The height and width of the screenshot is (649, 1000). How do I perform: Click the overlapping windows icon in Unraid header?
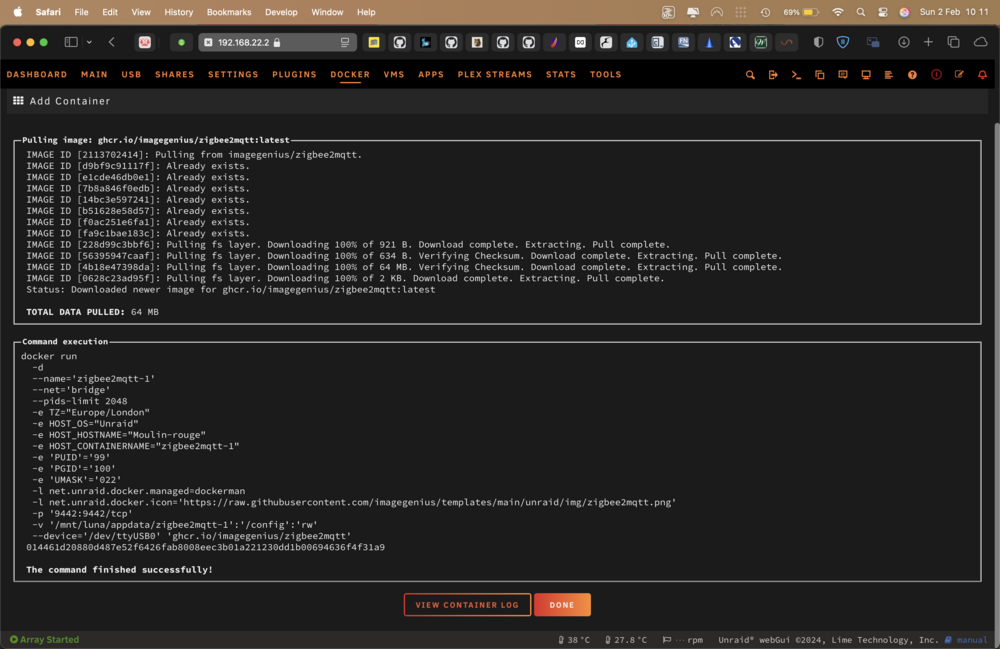(820, 75)
